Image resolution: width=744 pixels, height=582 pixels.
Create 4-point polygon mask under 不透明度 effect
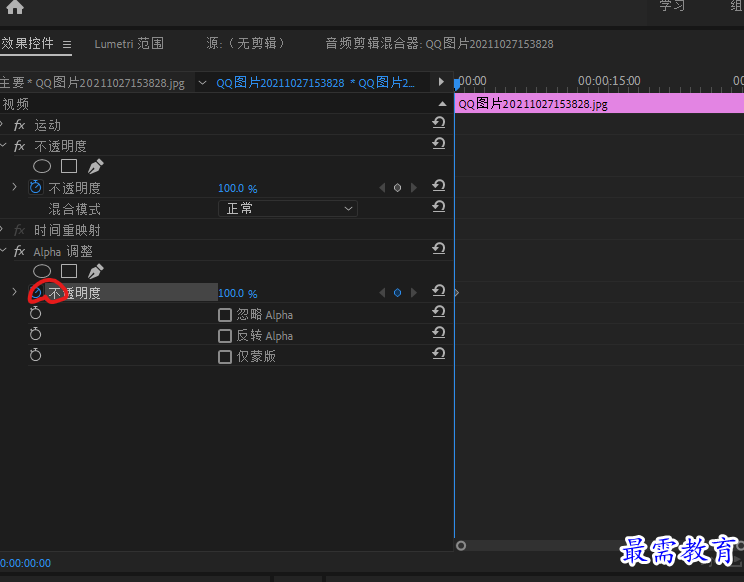coord(69,166)
